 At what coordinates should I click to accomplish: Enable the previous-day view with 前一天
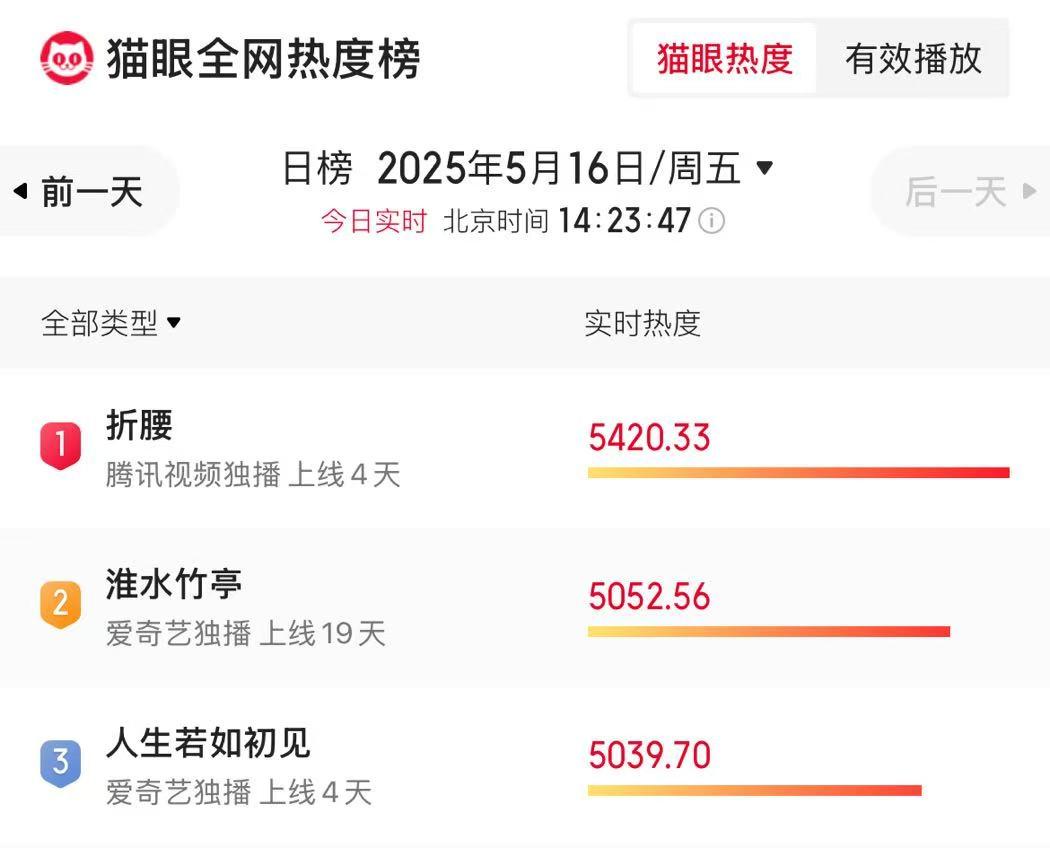[x=85, y=190]
